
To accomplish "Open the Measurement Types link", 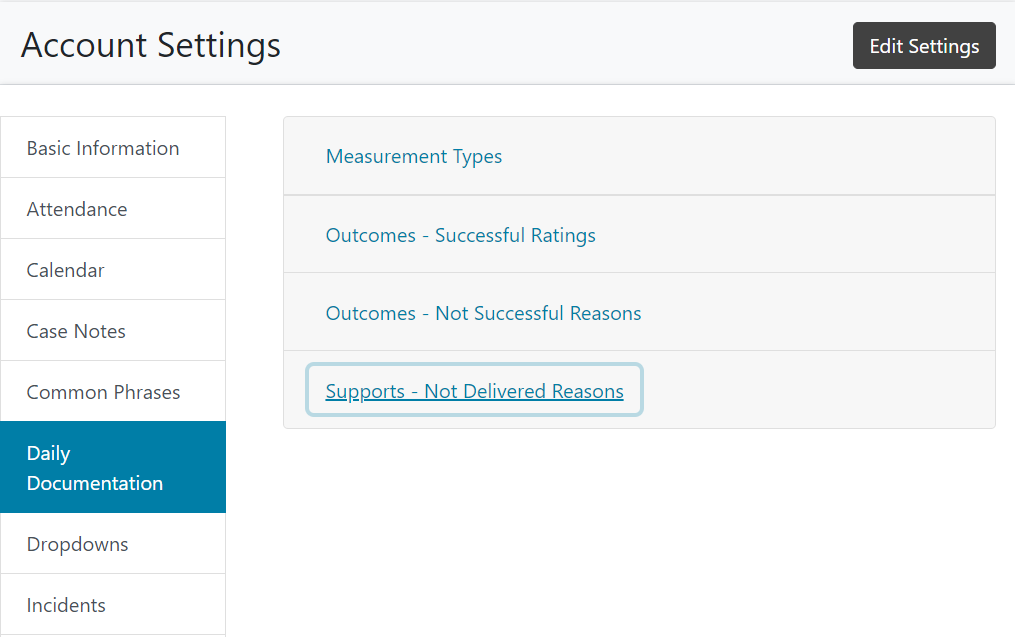I will 414,157.
